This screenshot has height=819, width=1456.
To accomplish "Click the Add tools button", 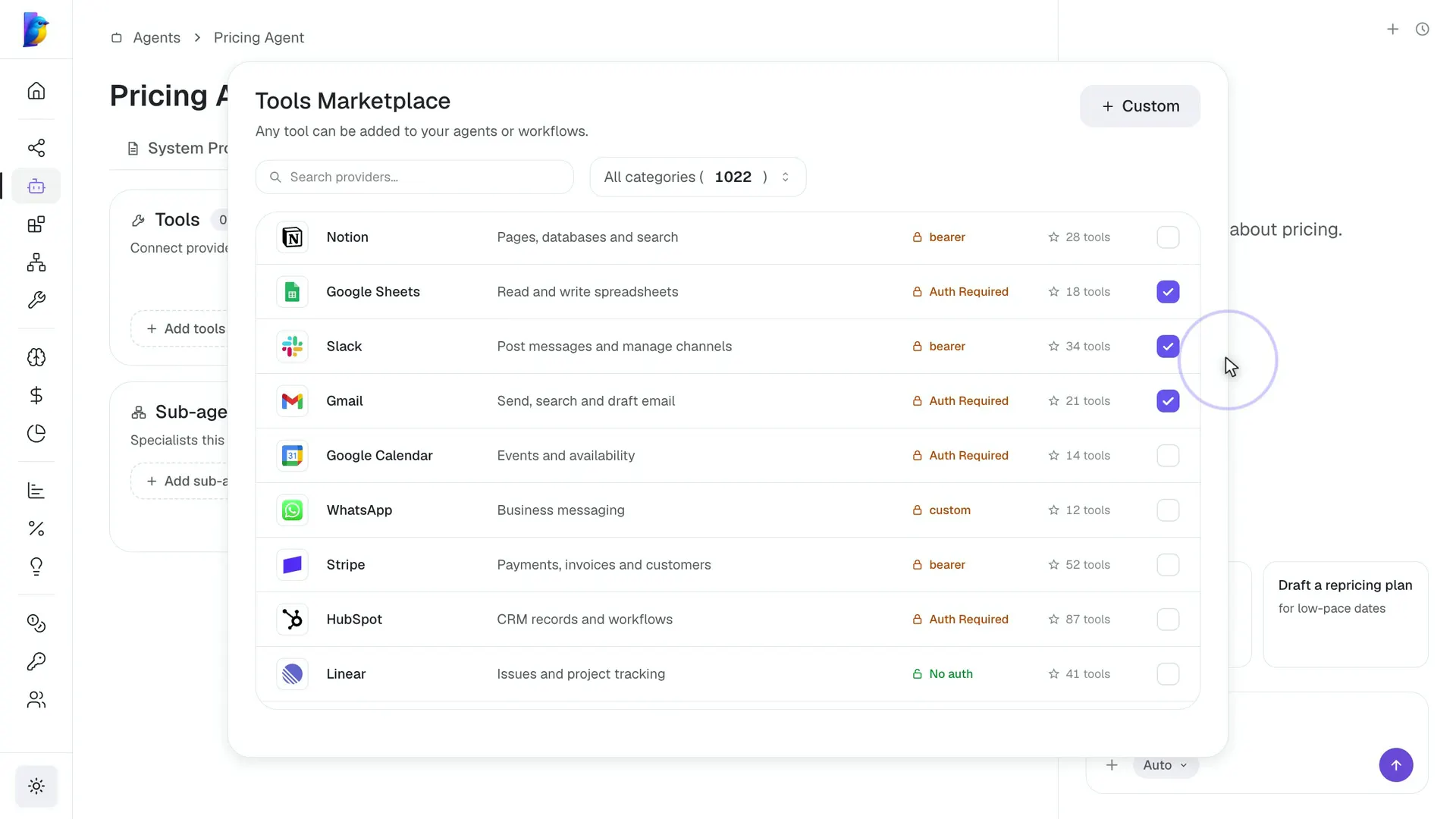I will tap(179, 328).
